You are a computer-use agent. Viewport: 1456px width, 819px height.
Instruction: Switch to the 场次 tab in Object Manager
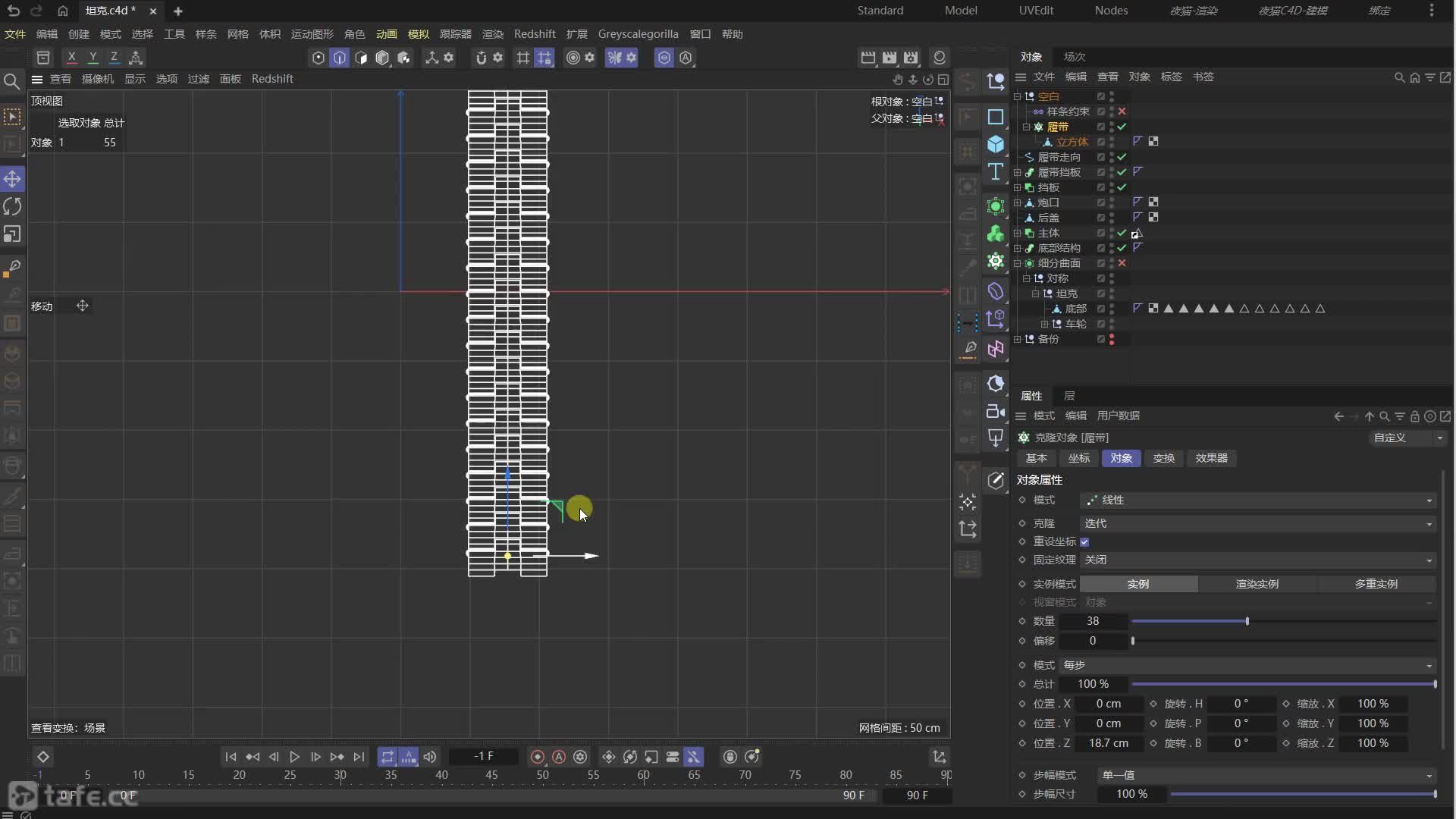coord(1075,57)
